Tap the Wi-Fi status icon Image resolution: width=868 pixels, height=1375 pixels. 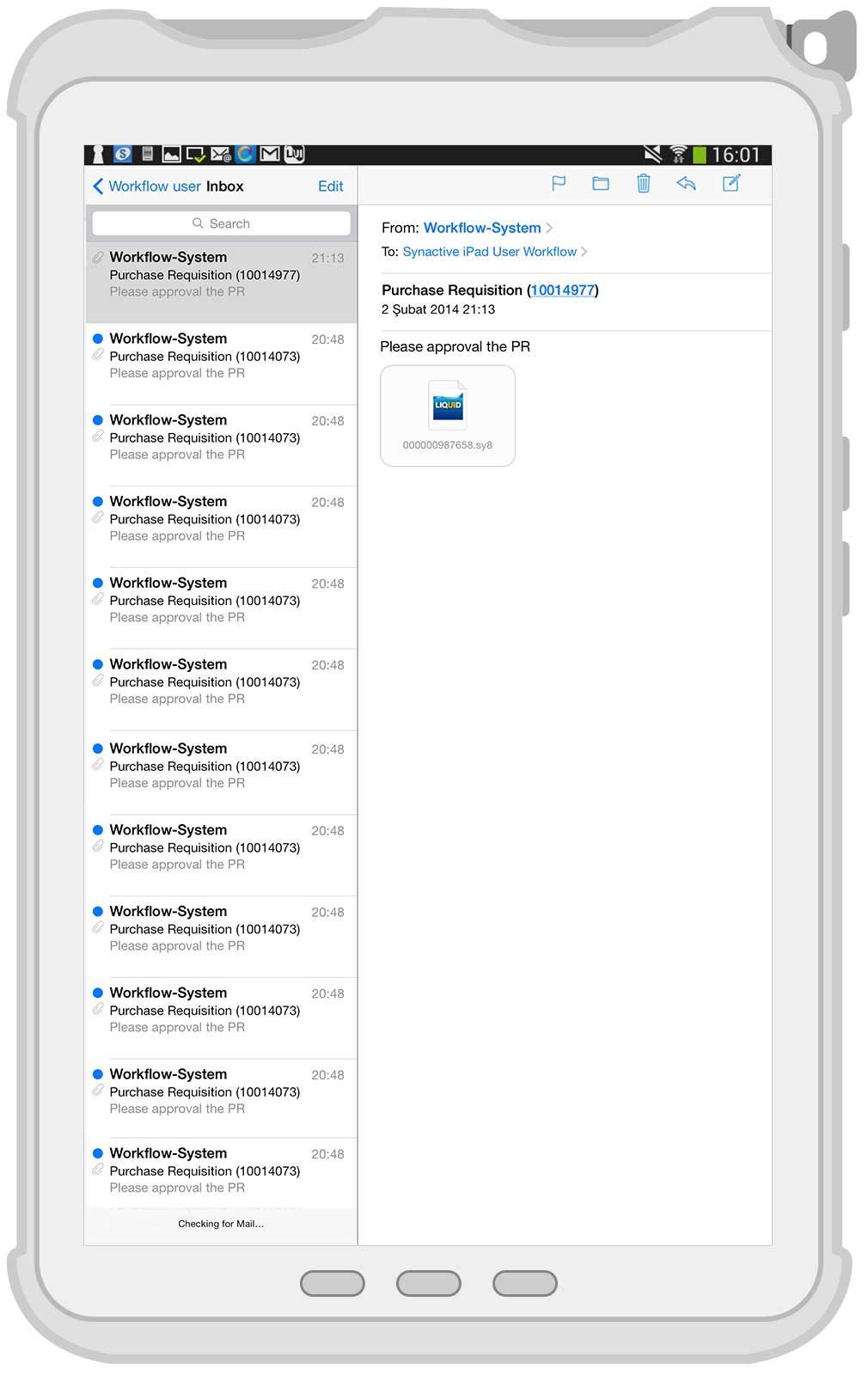pos(678,155)
